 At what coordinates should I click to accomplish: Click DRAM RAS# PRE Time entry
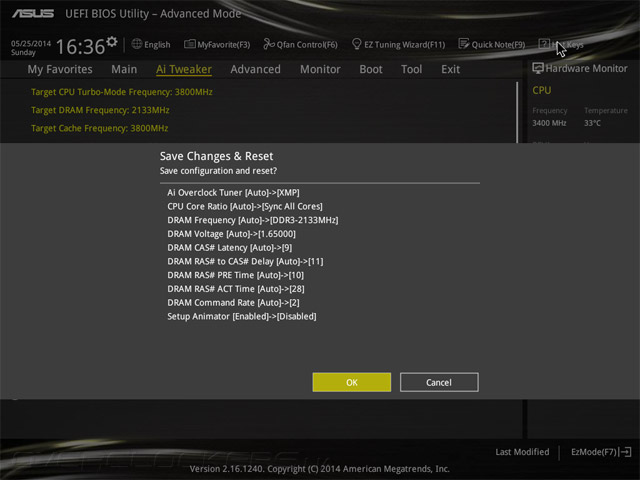click(236, 275)
